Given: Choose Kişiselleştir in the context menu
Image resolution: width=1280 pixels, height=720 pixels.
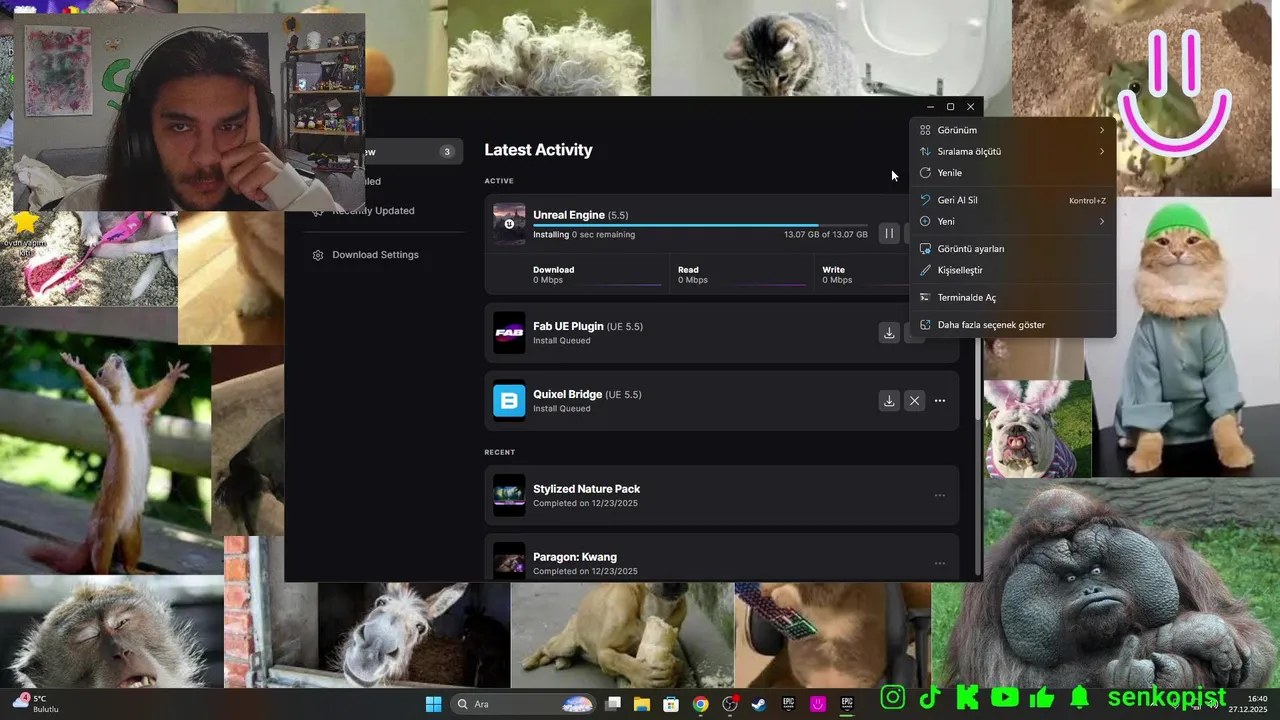Looking at the screenshot, I should pyautogui.click(x=1012, y=270).
